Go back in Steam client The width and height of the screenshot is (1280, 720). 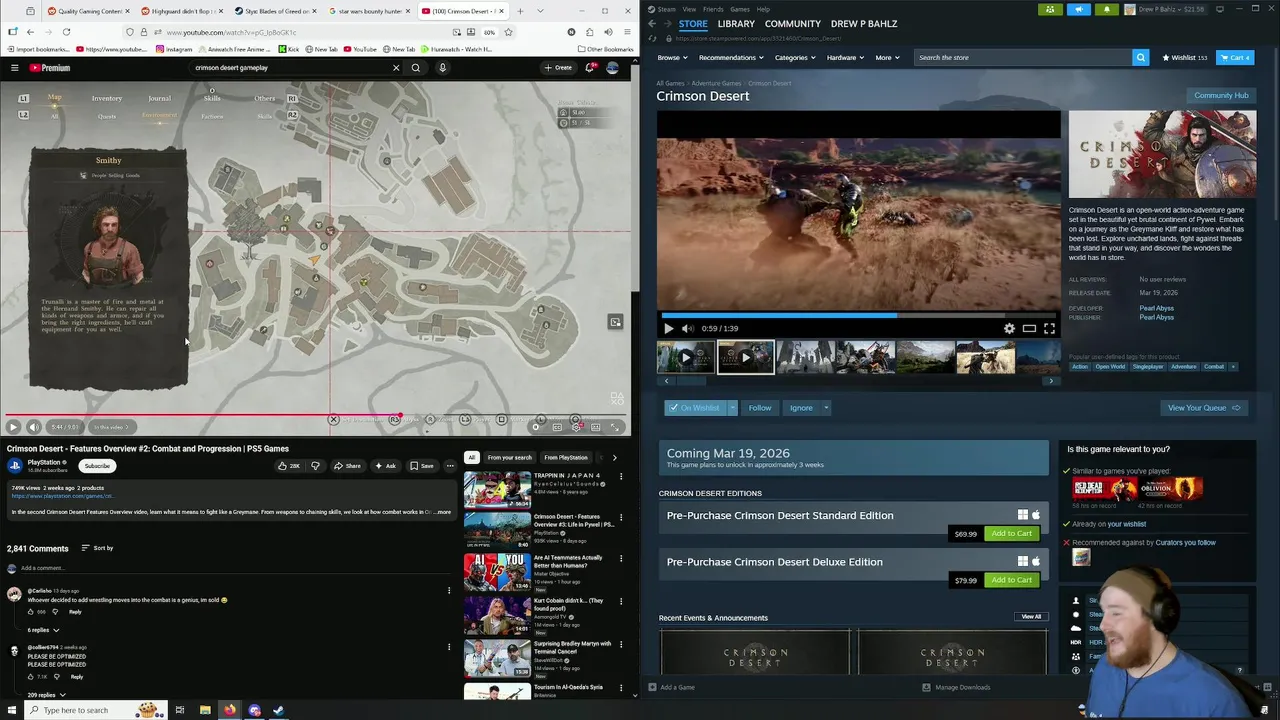coord(652,23)
